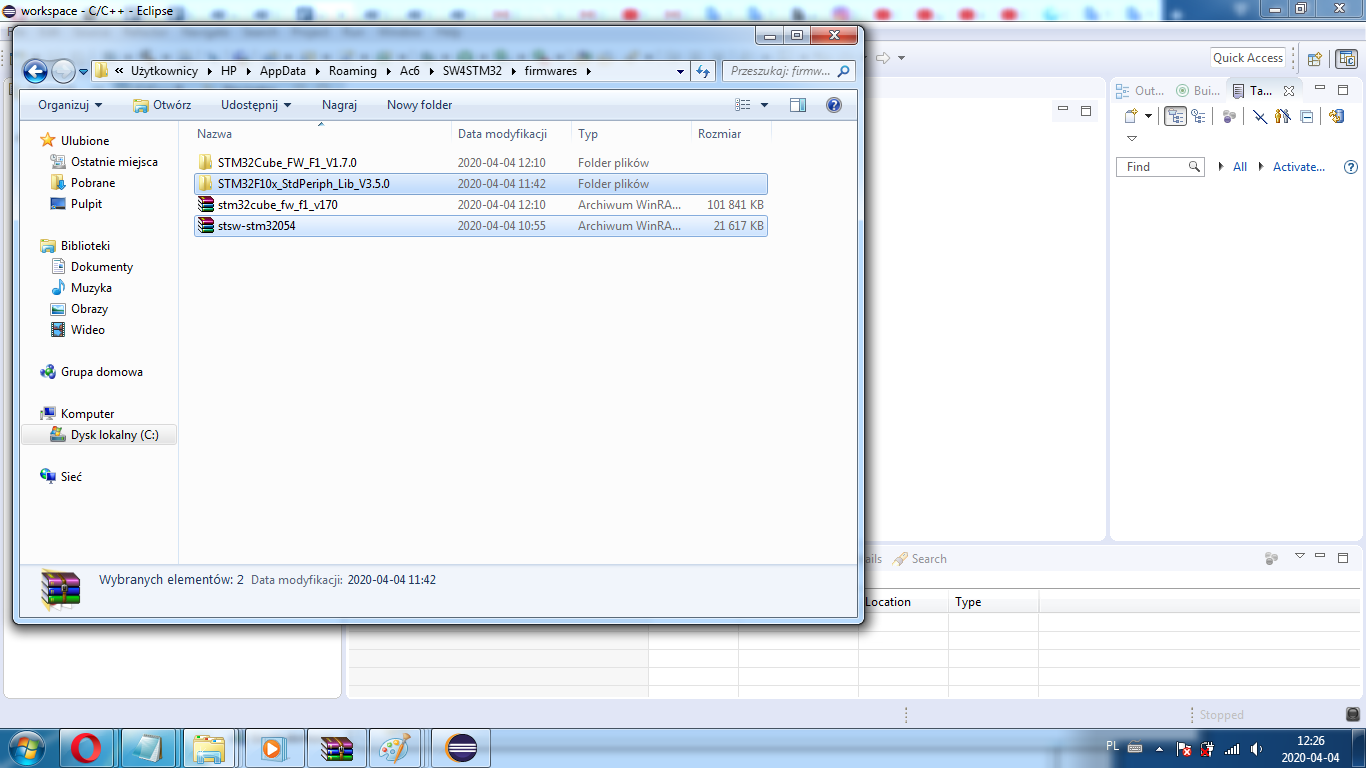The image size is (1366, 768).
Task: Click Explorer's Forward navigation arrow
Action: 63,71
